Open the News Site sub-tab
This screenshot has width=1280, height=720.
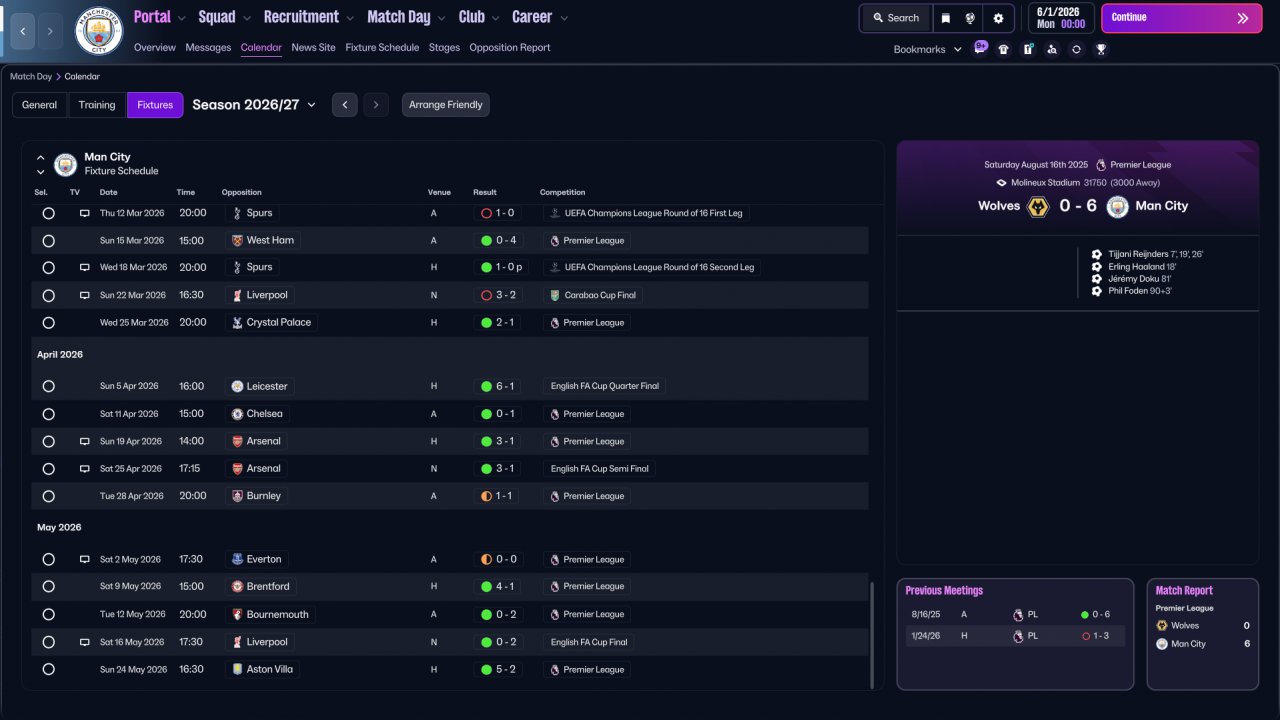314,47
